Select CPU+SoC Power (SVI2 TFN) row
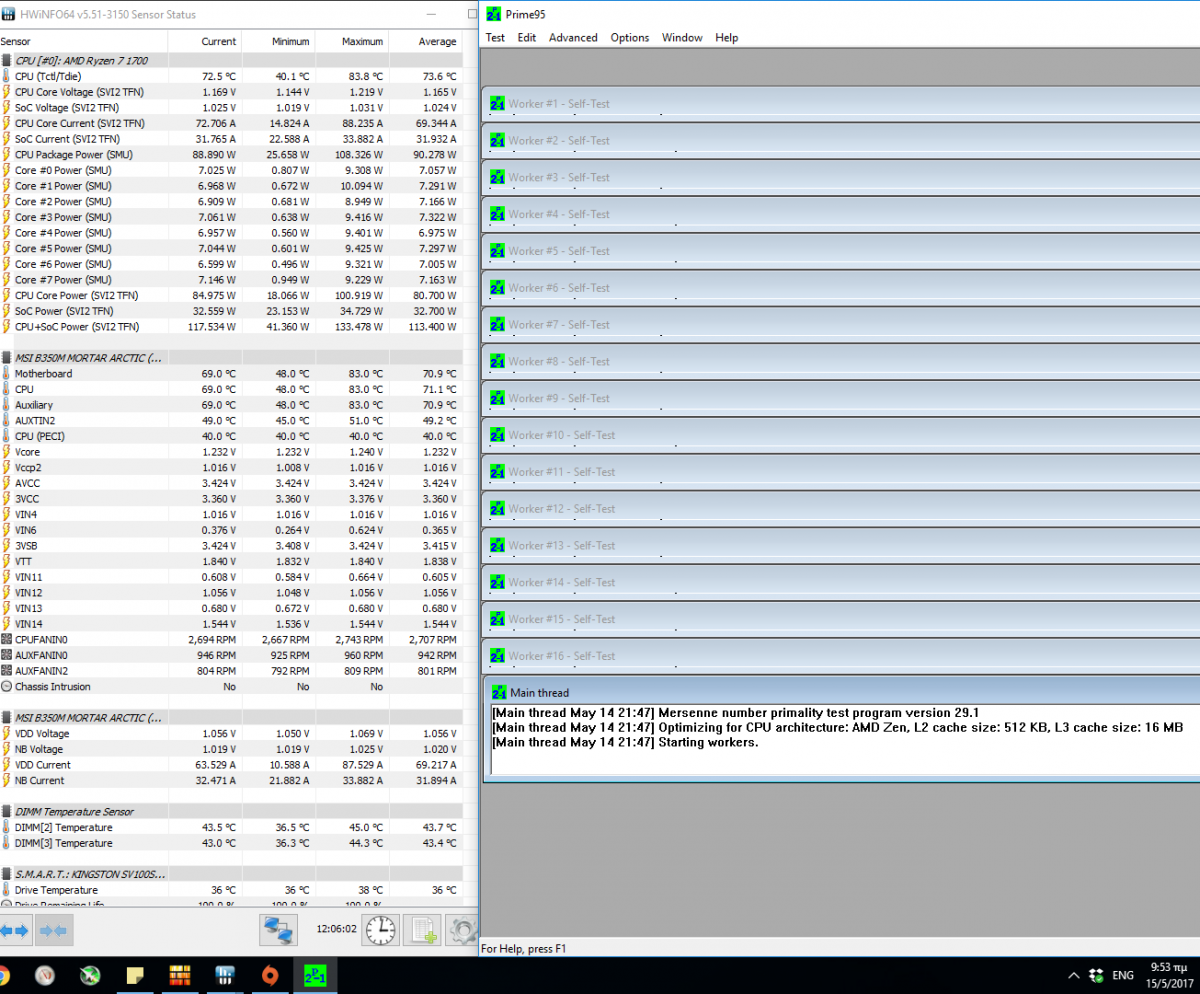The height and width of the screenshot is (994, 1200). pos(230,326)
